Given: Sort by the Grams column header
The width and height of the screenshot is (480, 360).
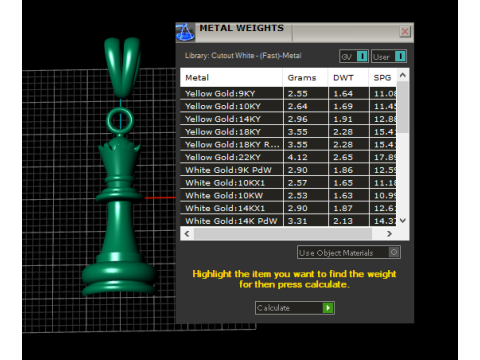Looking at the screenshot, I should pyautogui.click(x=305, y=78).
